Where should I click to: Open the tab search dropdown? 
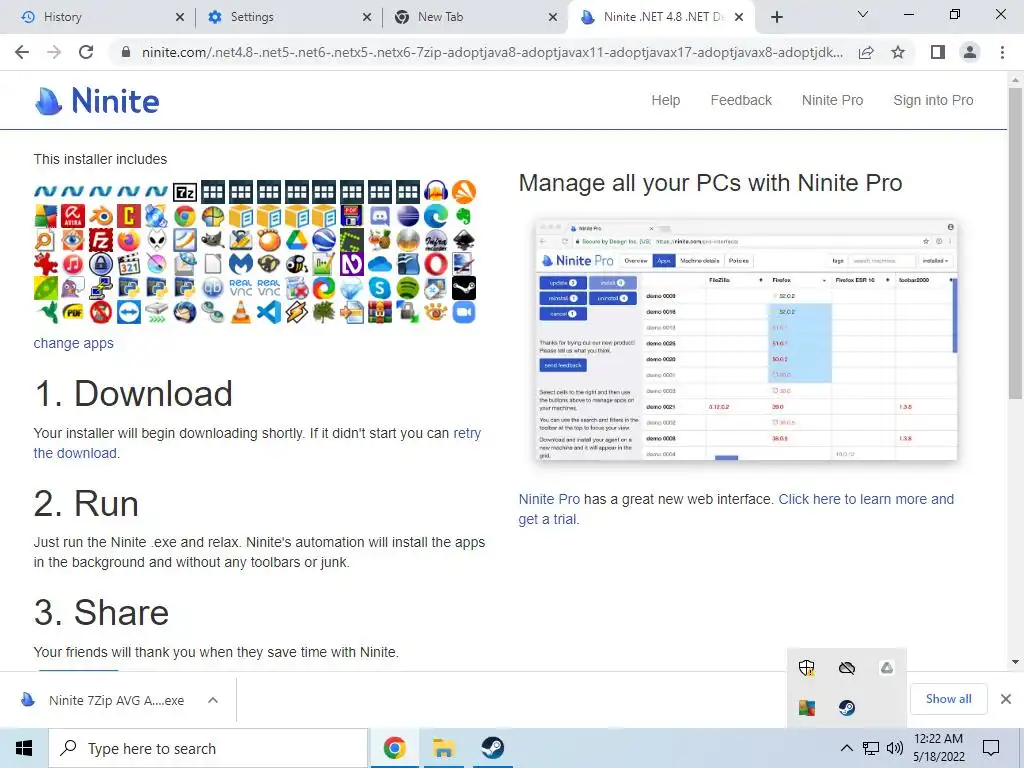point(863,14)
